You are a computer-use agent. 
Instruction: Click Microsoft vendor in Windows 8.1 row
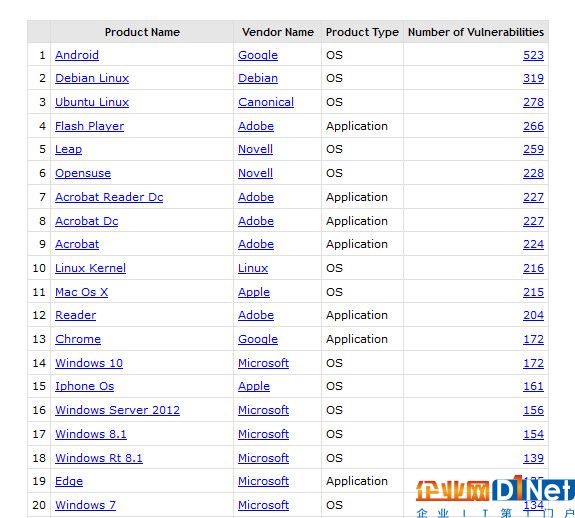point(263,434)
